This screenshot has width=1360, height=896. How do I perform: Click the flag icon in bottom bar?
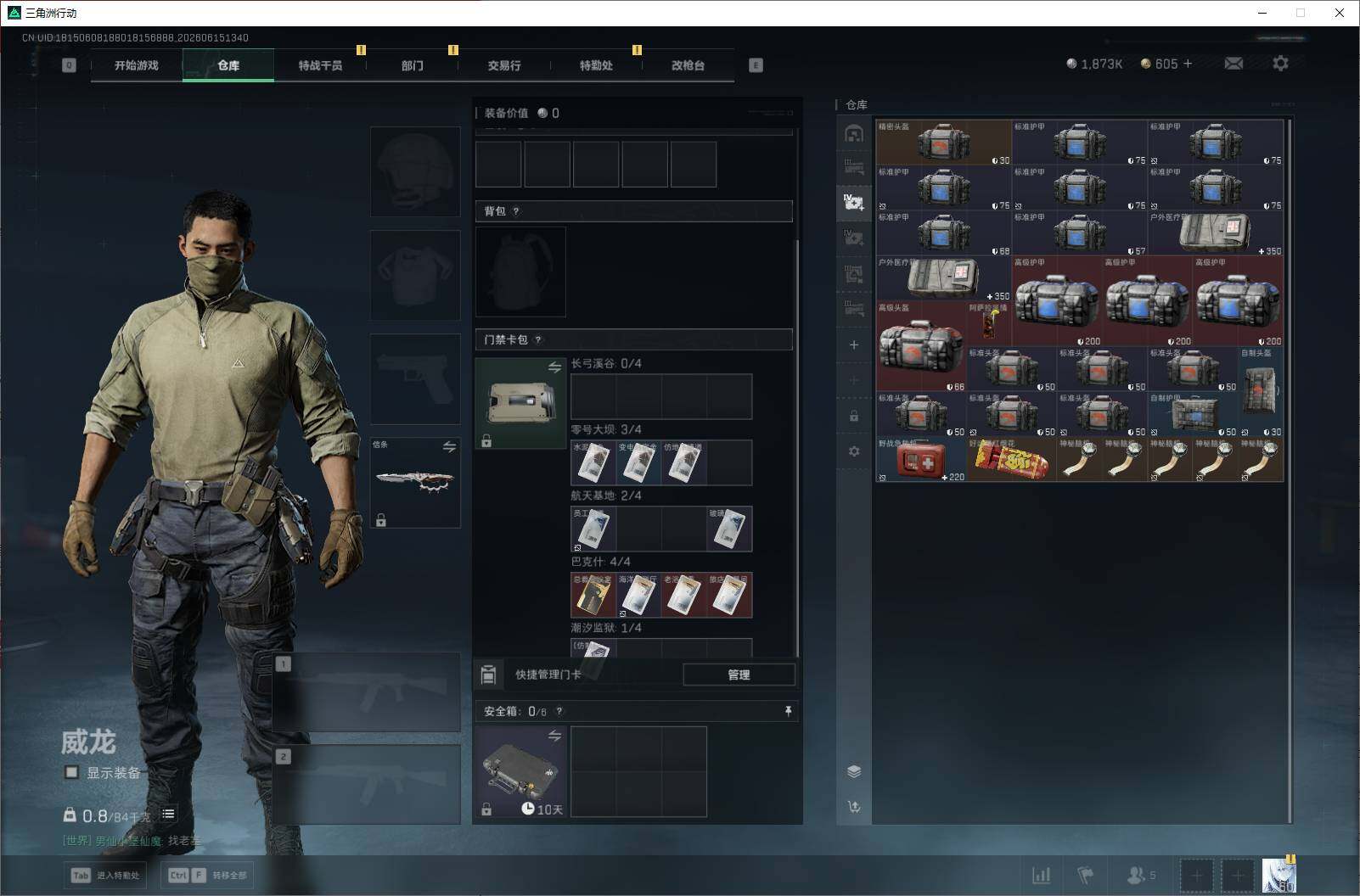1086,875
